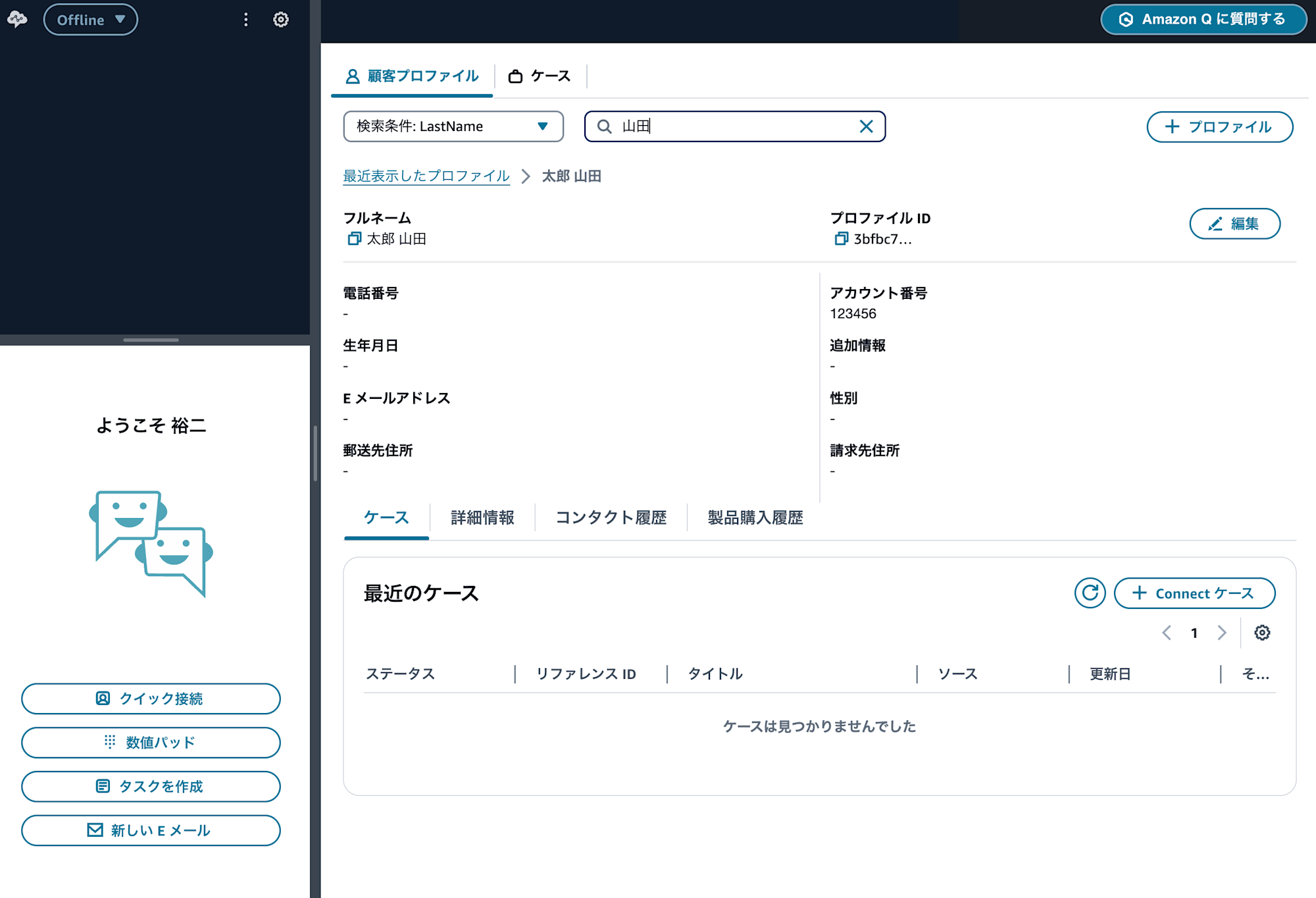Create a new Connect ケース

(x=1194, y=593)
